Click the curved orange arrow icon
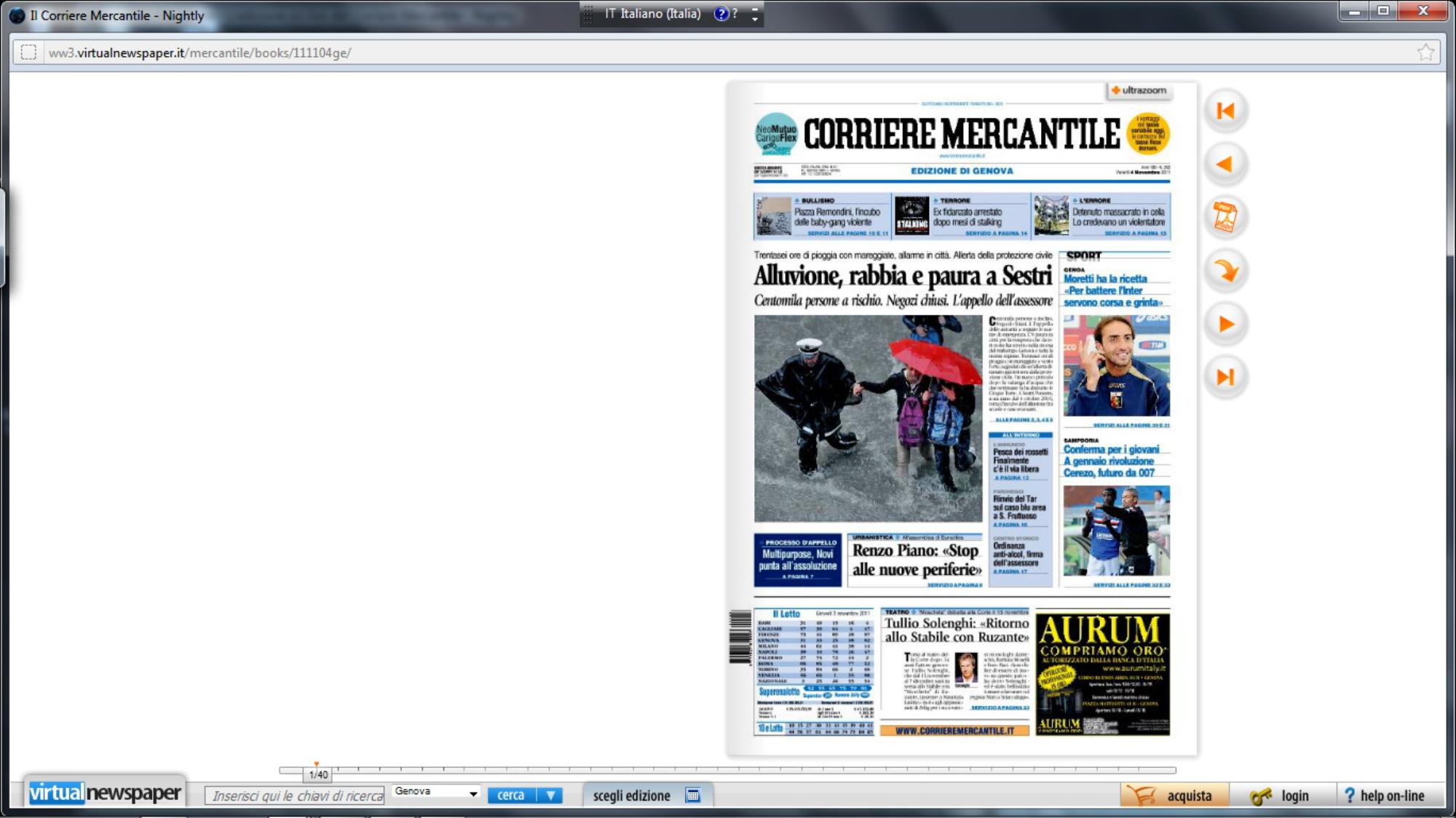Screen dimensions: 1456x818 point(1226,271)
